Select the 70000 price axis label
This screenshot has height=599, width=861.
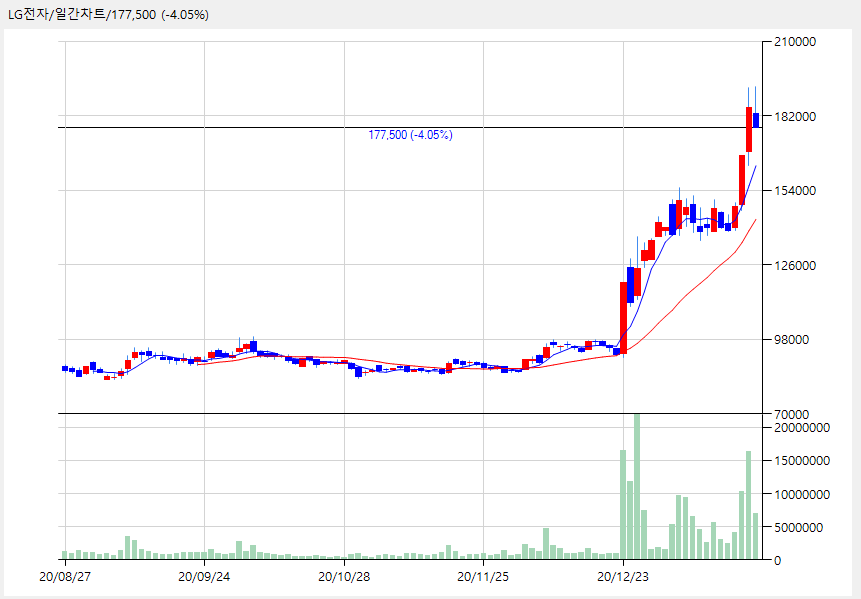pyautogui.click(x=791, y=414)
